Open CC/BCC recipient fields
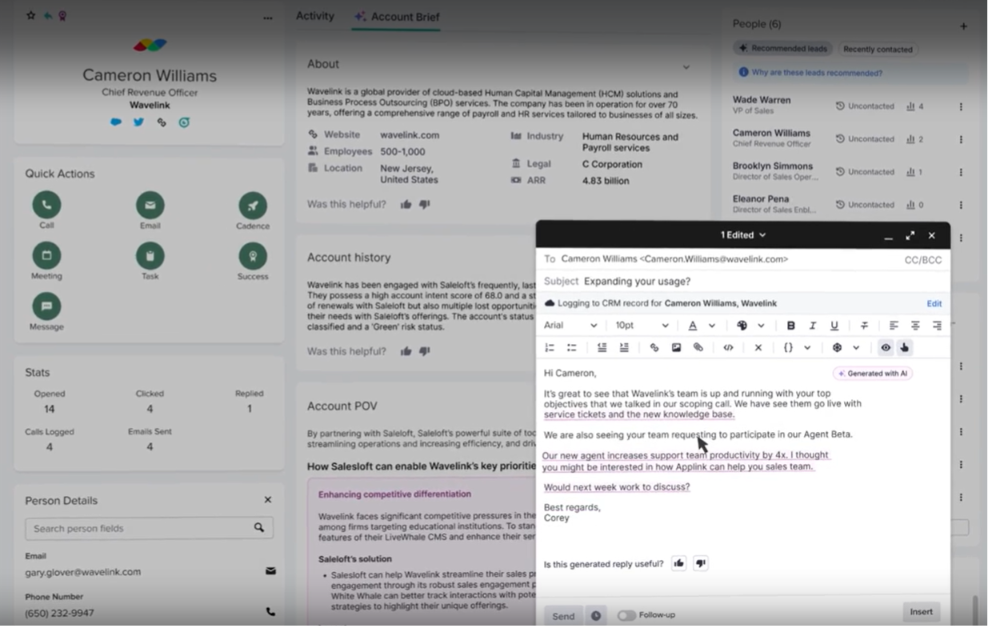The height and width of the screenshot is (626, 988). (923, 260)
